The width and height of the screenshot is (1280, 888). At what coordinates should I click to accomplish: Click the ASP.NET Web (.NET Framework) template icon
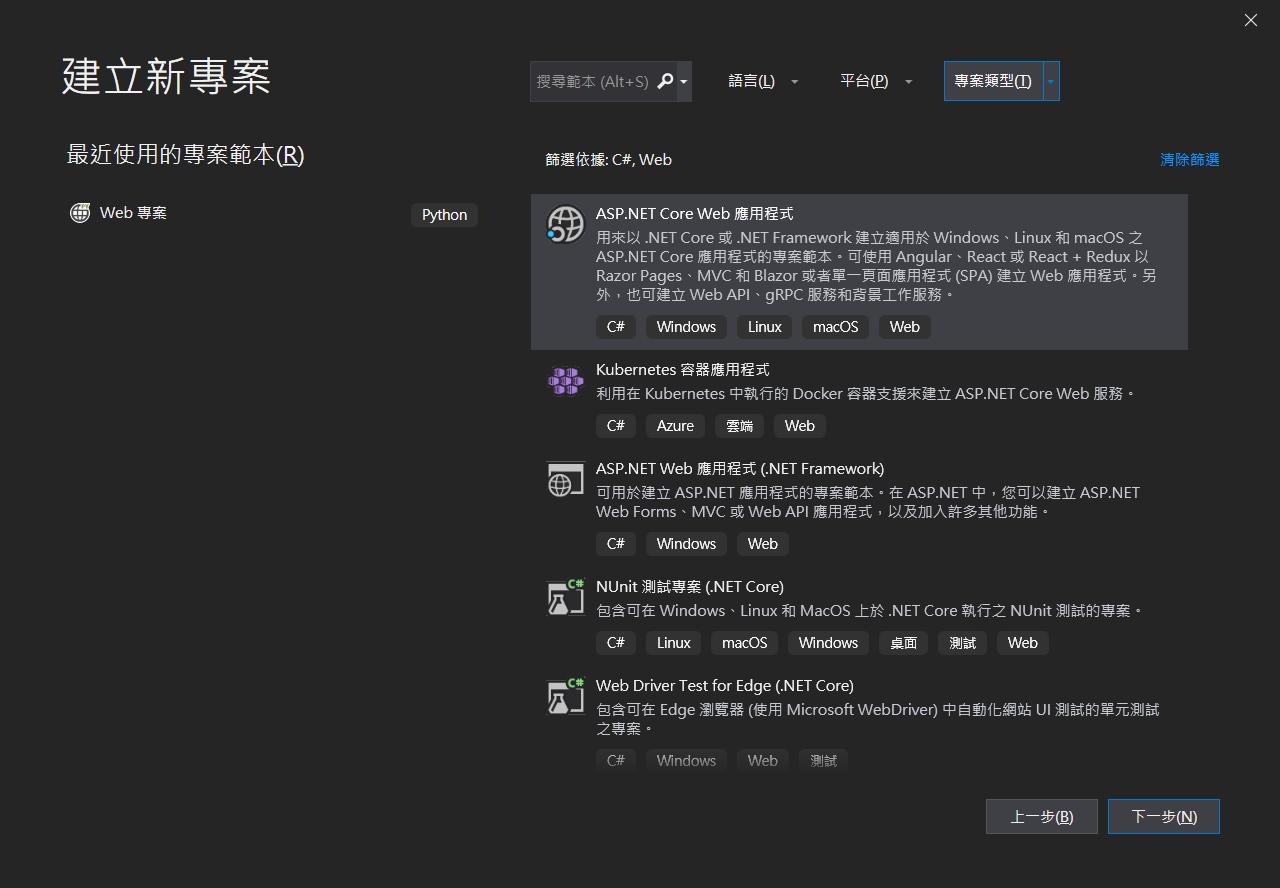pyautogui.click(x=565, y=480)
